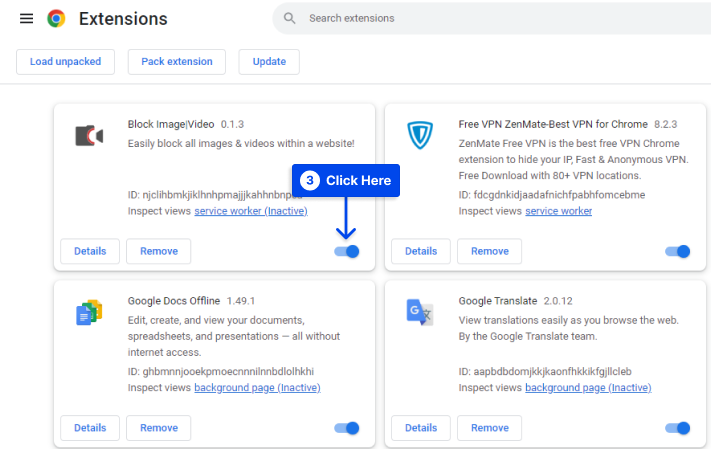The width and height of the screenshot is (711, 449).
Task: Switch off the Google Translate extension
Action: tap(677, 428)
